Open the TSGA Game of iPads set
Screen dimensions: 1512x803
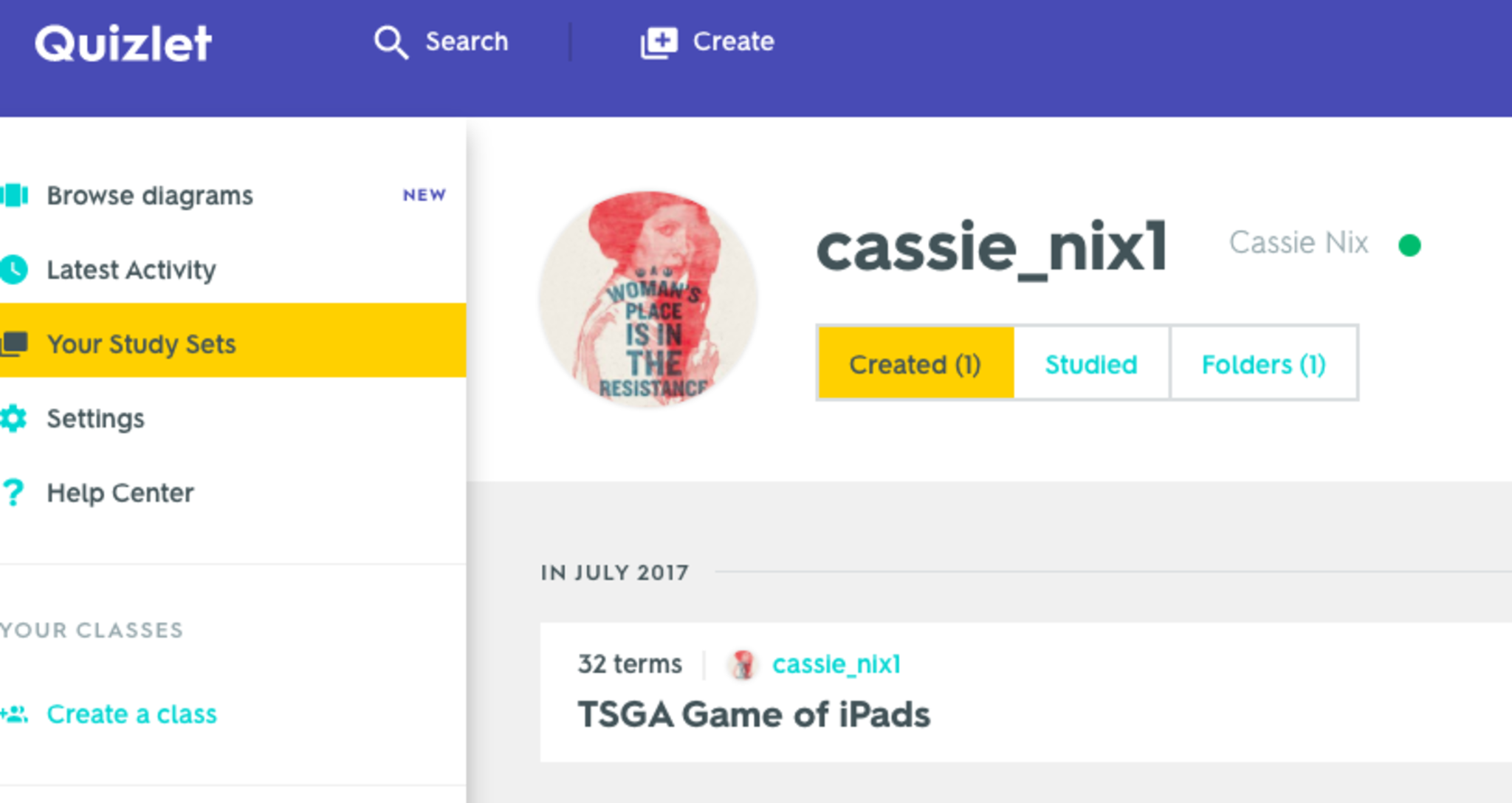point(754,714)
